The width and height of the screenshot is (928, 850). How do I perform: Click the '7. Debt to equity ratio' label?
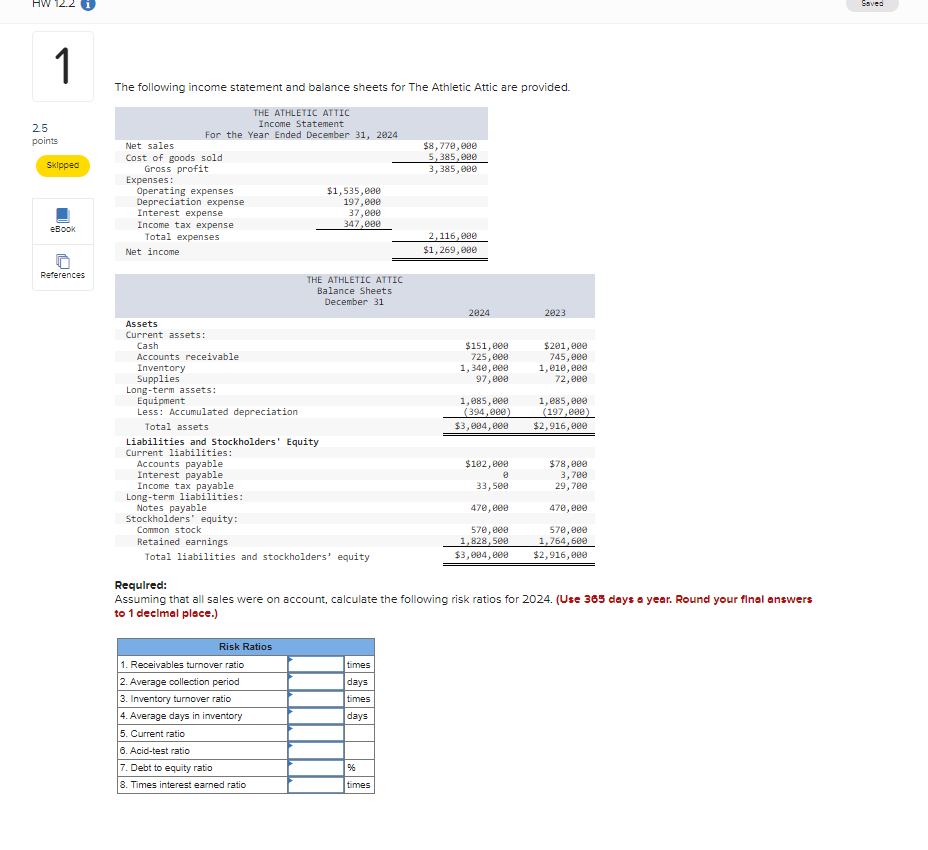166,768
